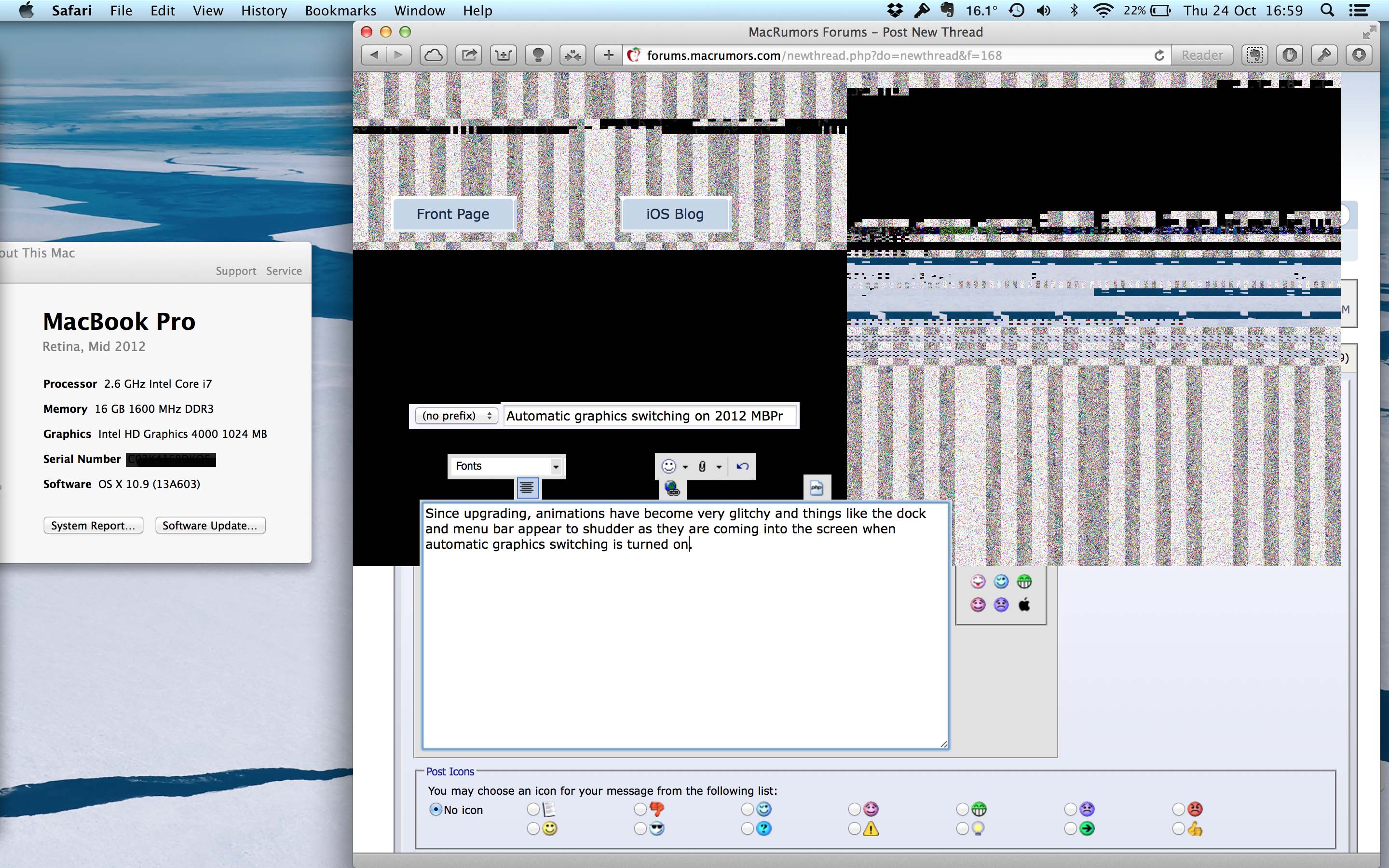Open the File menu
The height and width of the screenshot is (868, 1389).
[121, 10]
